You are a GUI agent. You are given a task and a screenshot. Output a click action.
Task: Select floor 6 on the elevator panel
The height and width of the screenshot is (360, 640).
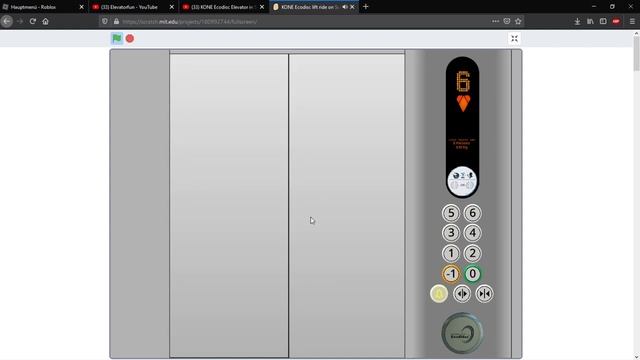pos(473,213)
